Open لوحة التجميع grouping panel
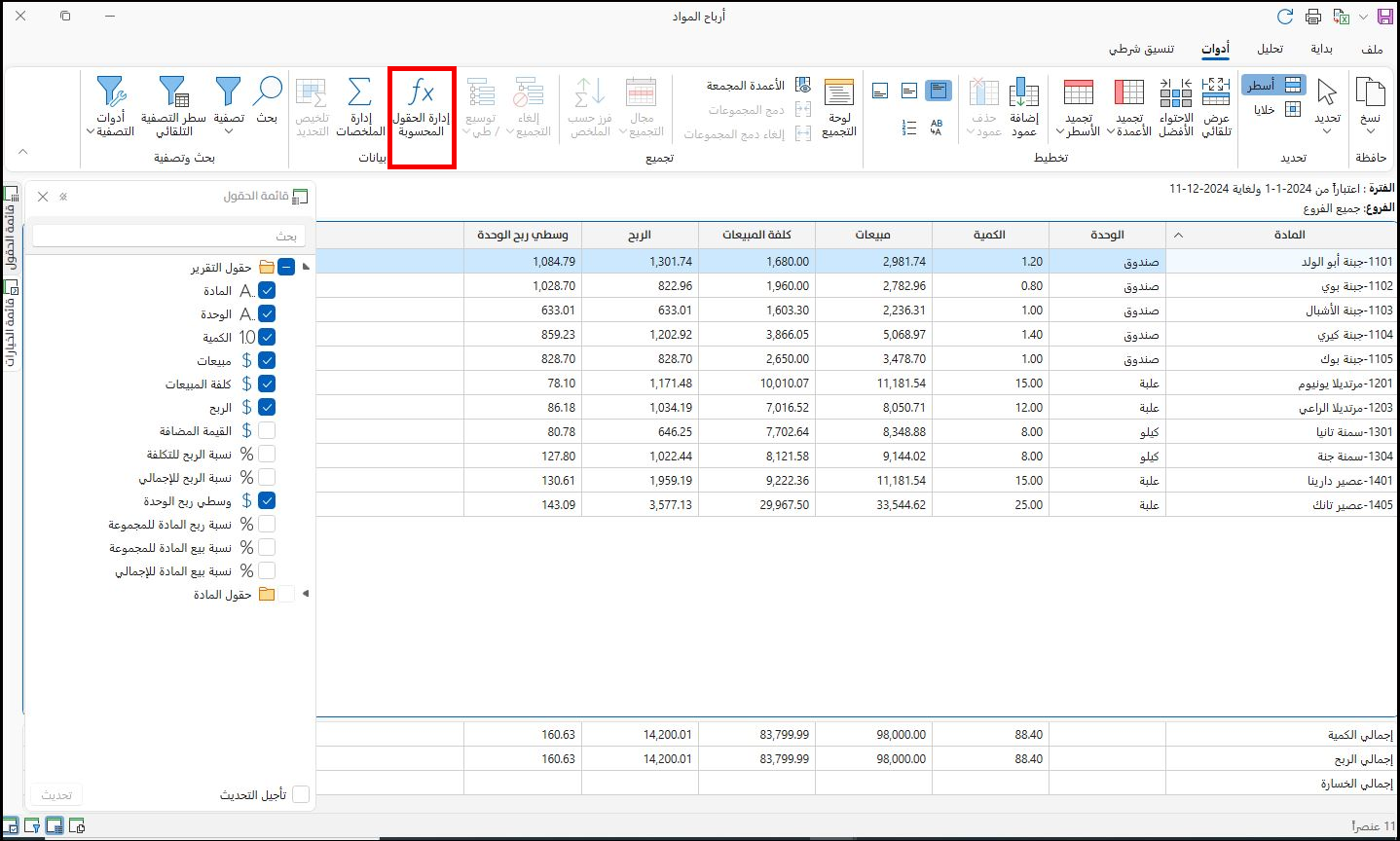 click(839, 108)
